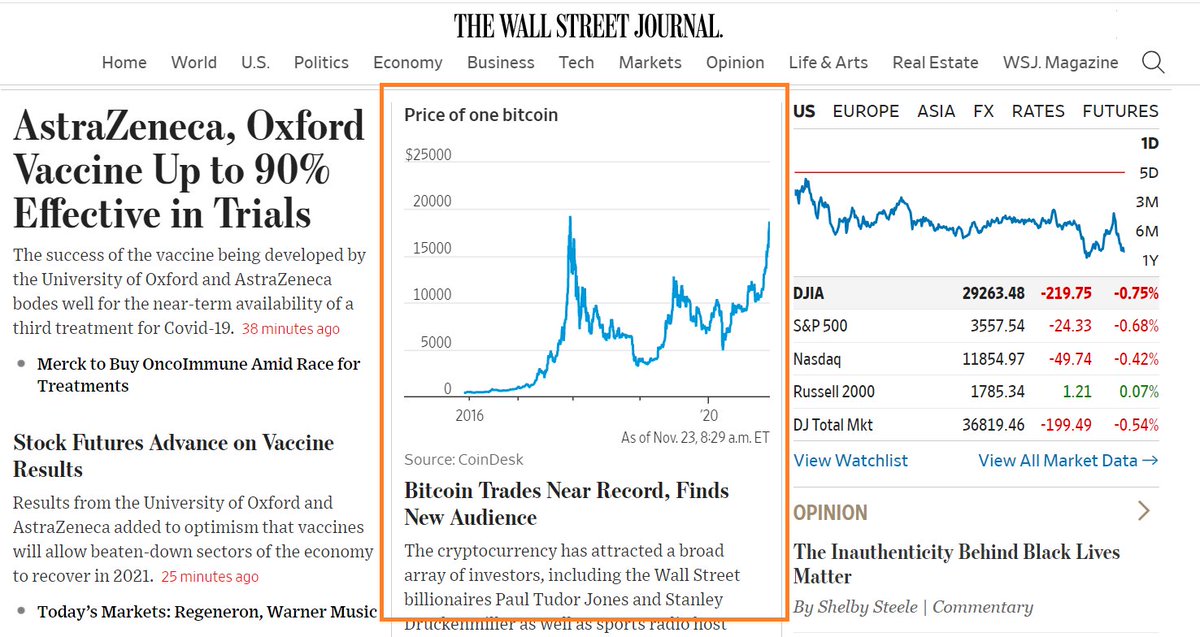Image resolution: width=1200 pixels, height=637 pixels.
Task: Read AstraZeneca, Oxford Vaccine headline article
Action: point(189,170)
